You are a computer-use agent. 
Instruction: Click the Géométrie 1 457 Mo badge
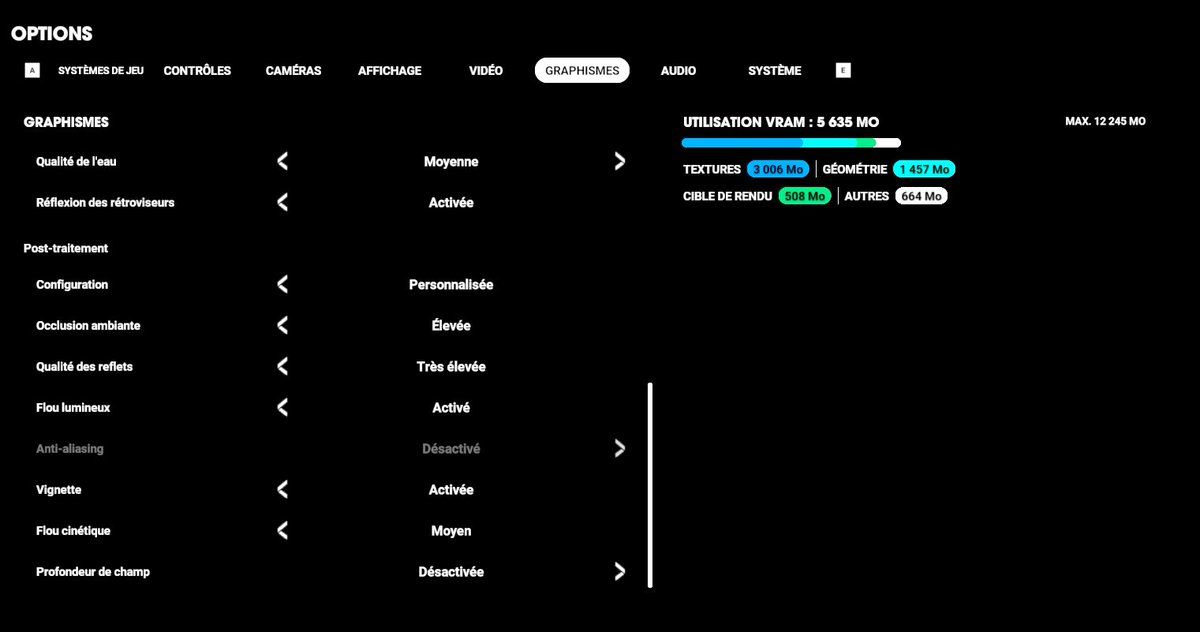pyautogui.click(x=924, y=169)
